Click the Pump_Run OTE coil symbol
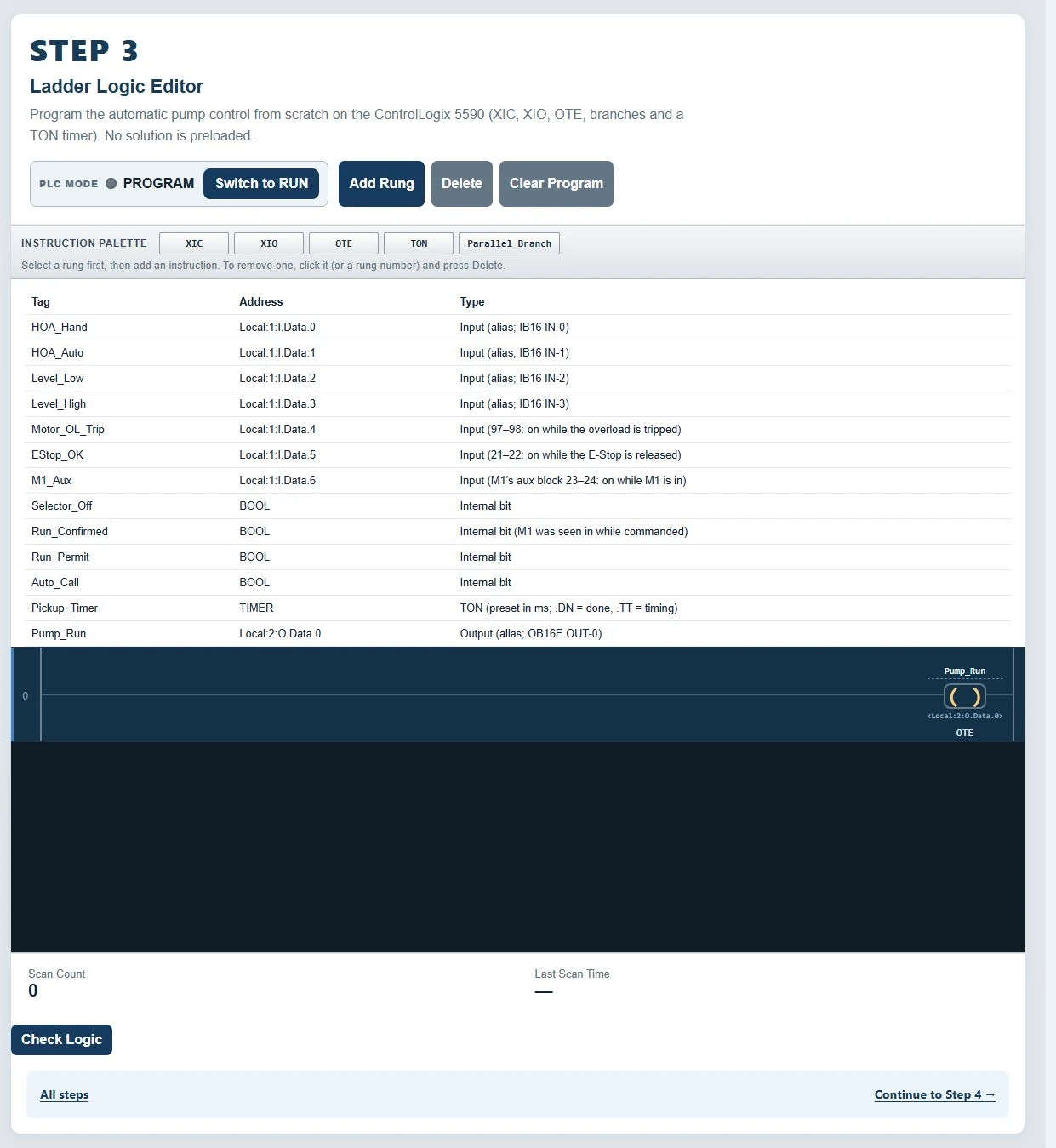The height and width of the screenshot is (1148, 1056). (965, 697)
